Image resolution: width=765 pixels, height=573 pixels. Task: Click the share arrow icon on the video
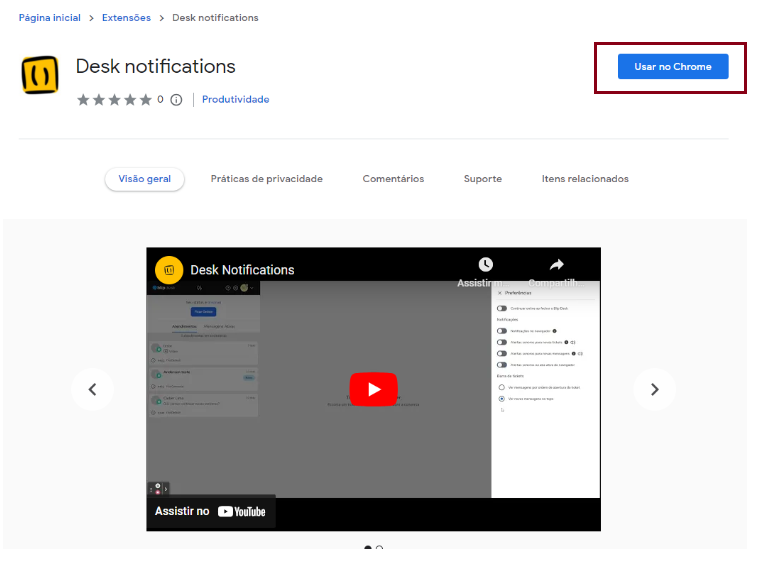(557, 265)
